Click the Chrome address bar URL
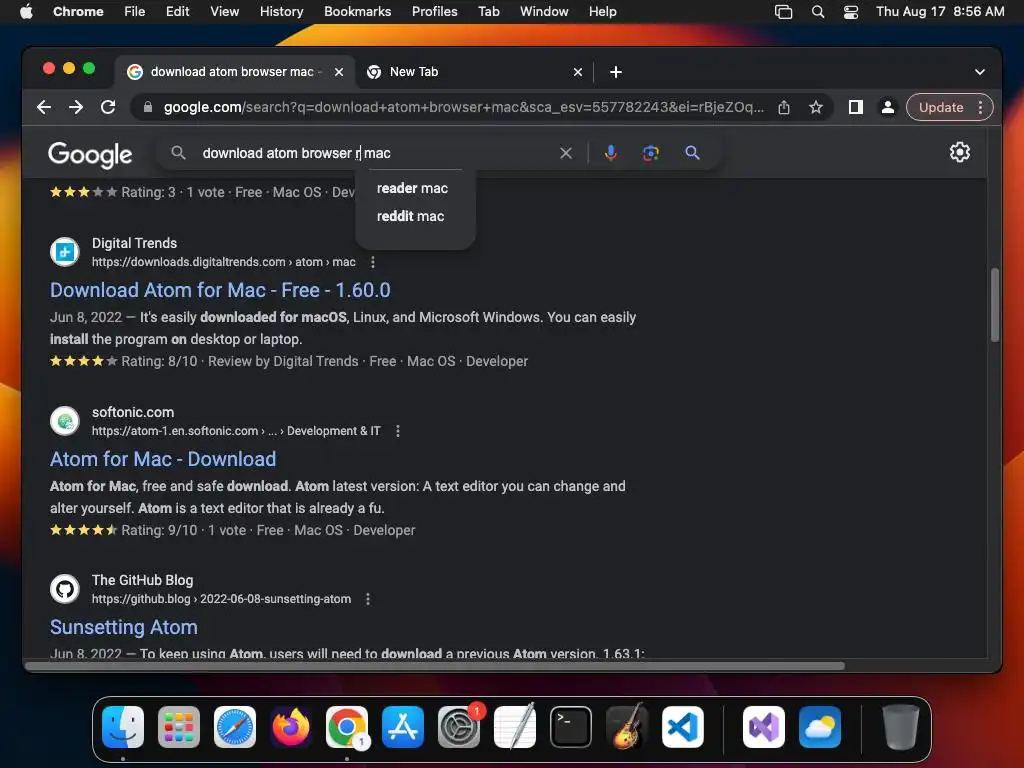The width and height of the screenshot is (1024, 768). [462, 107]
